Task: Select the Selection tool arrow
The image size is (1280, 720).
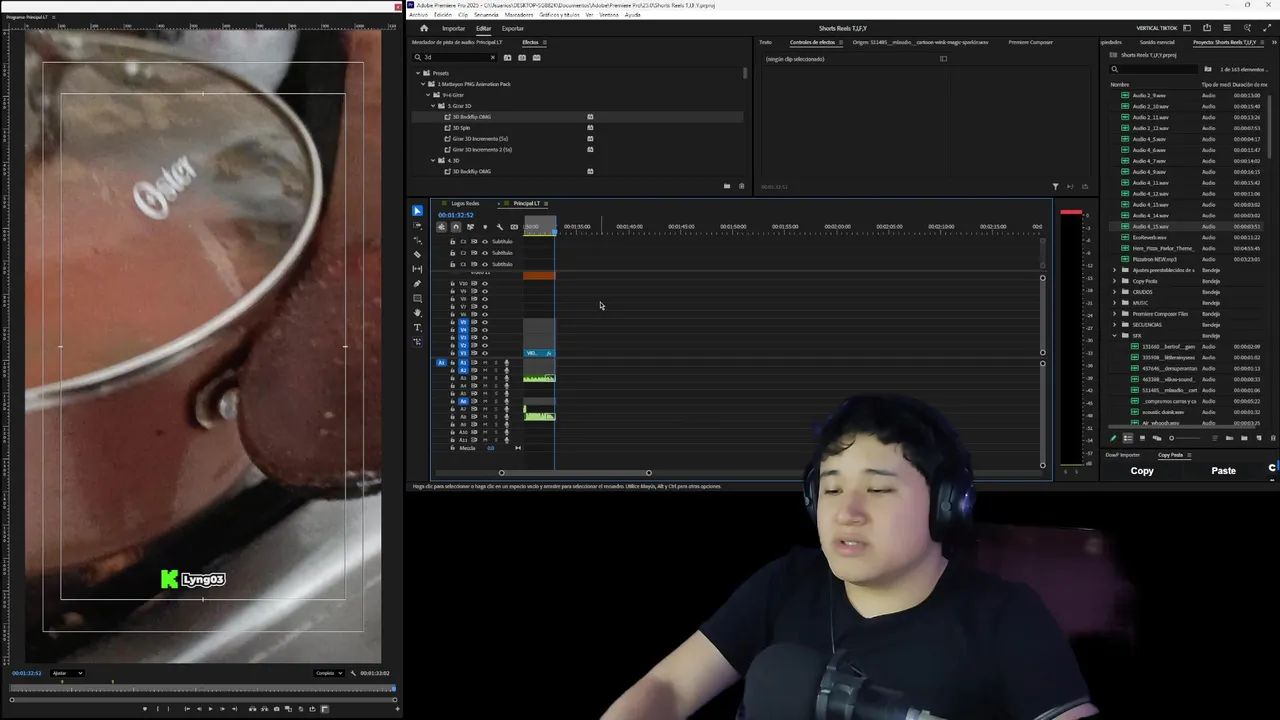Action: [417, 211]
